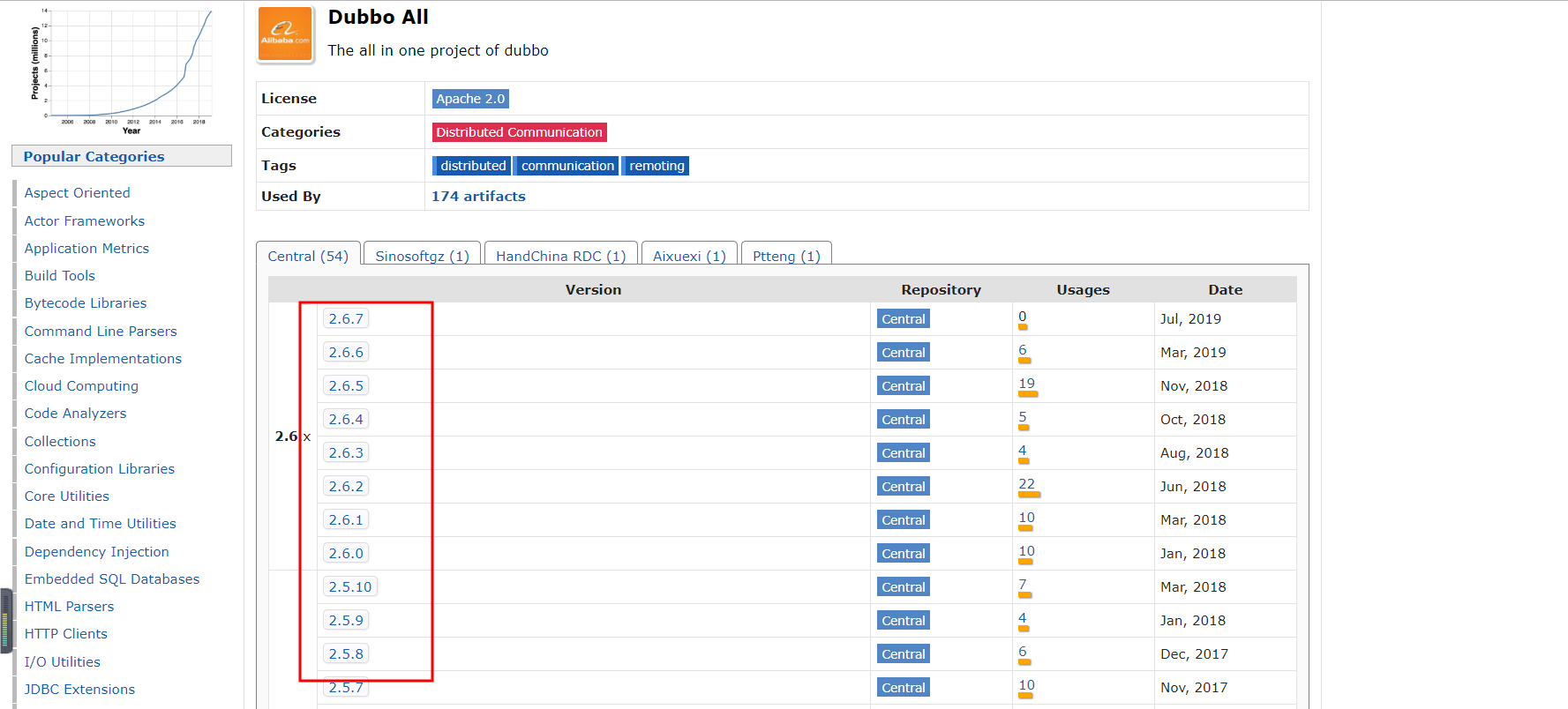The height and width of the screenshot is (709, 1568).
Task: Open JDBC Extensions category
Action: coord(79,690)
